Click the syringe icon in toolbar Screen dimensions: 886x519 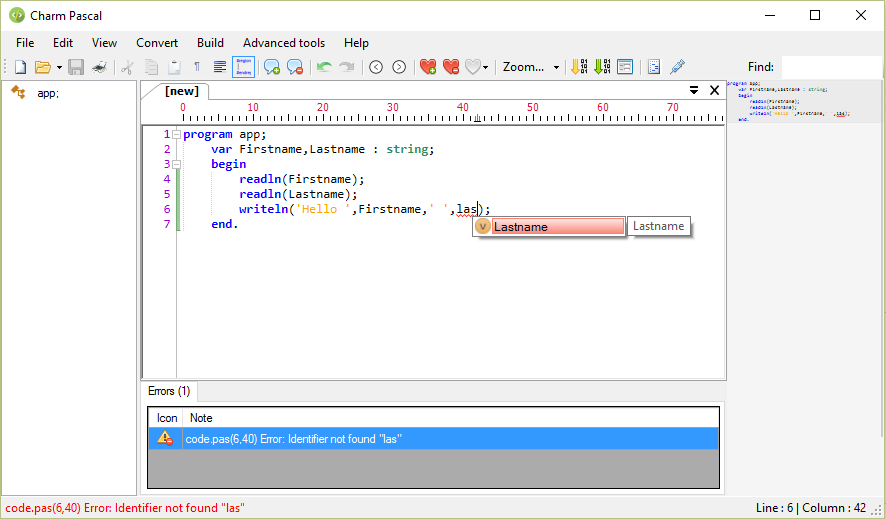677,67
